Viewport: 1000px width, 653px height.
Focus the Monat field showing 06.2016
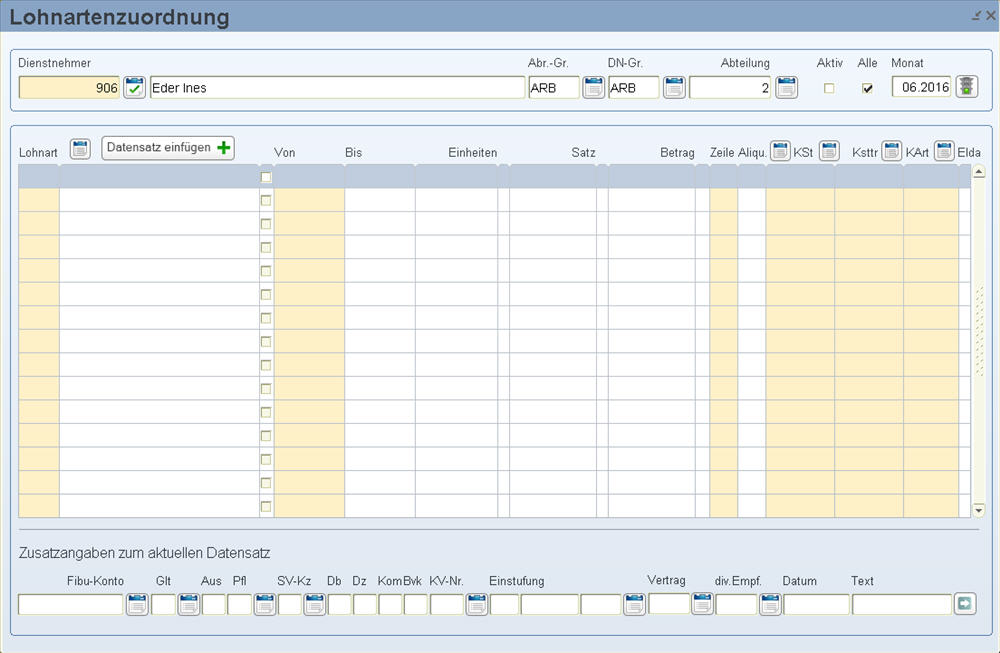[x=921, y=88]
